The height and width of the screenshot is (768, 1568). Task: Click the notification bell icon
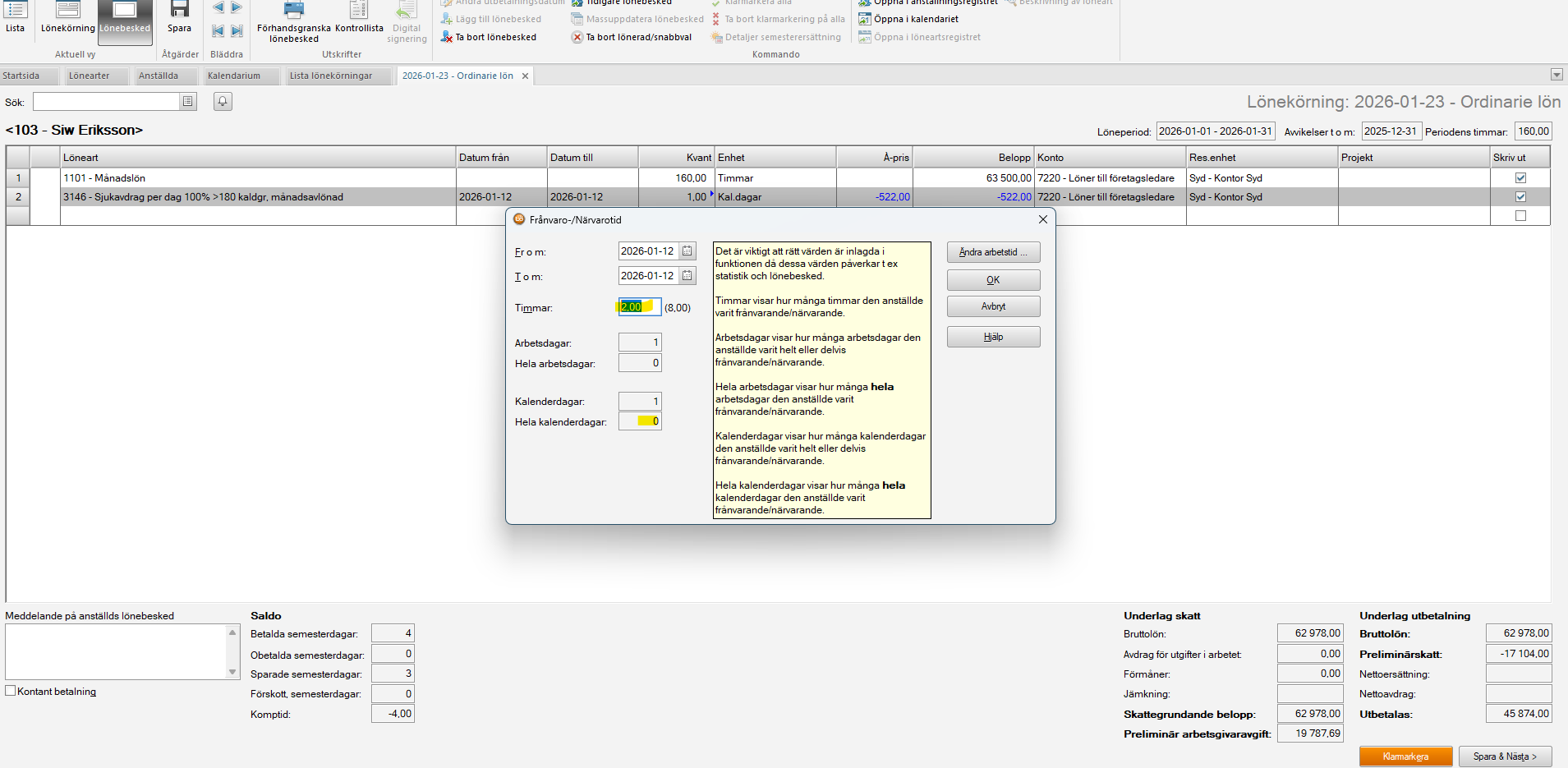pyautogui.click(x=223, y=101)
